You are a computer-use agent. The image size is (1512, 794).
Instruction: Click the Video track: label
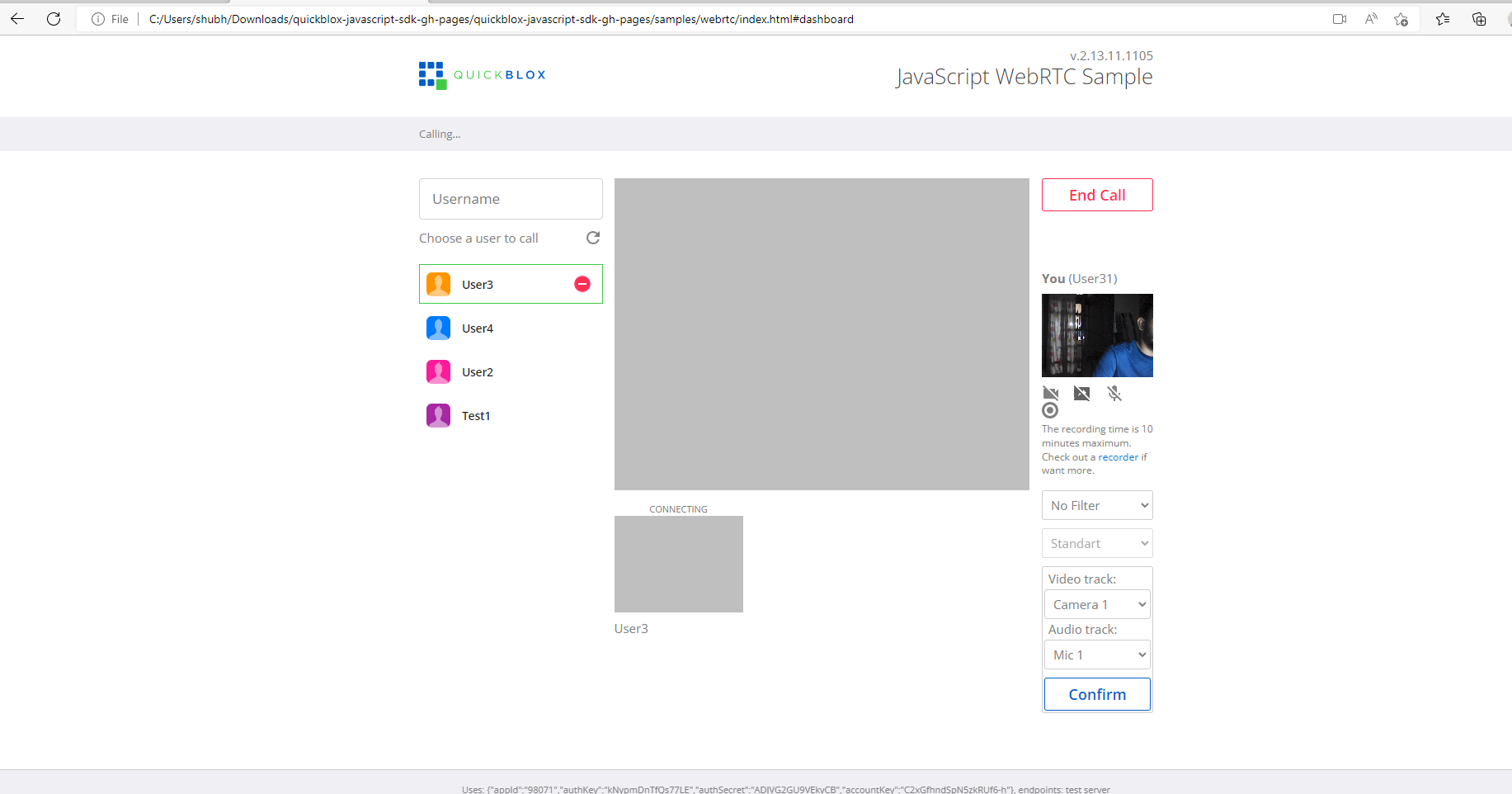coord(1082,579)
